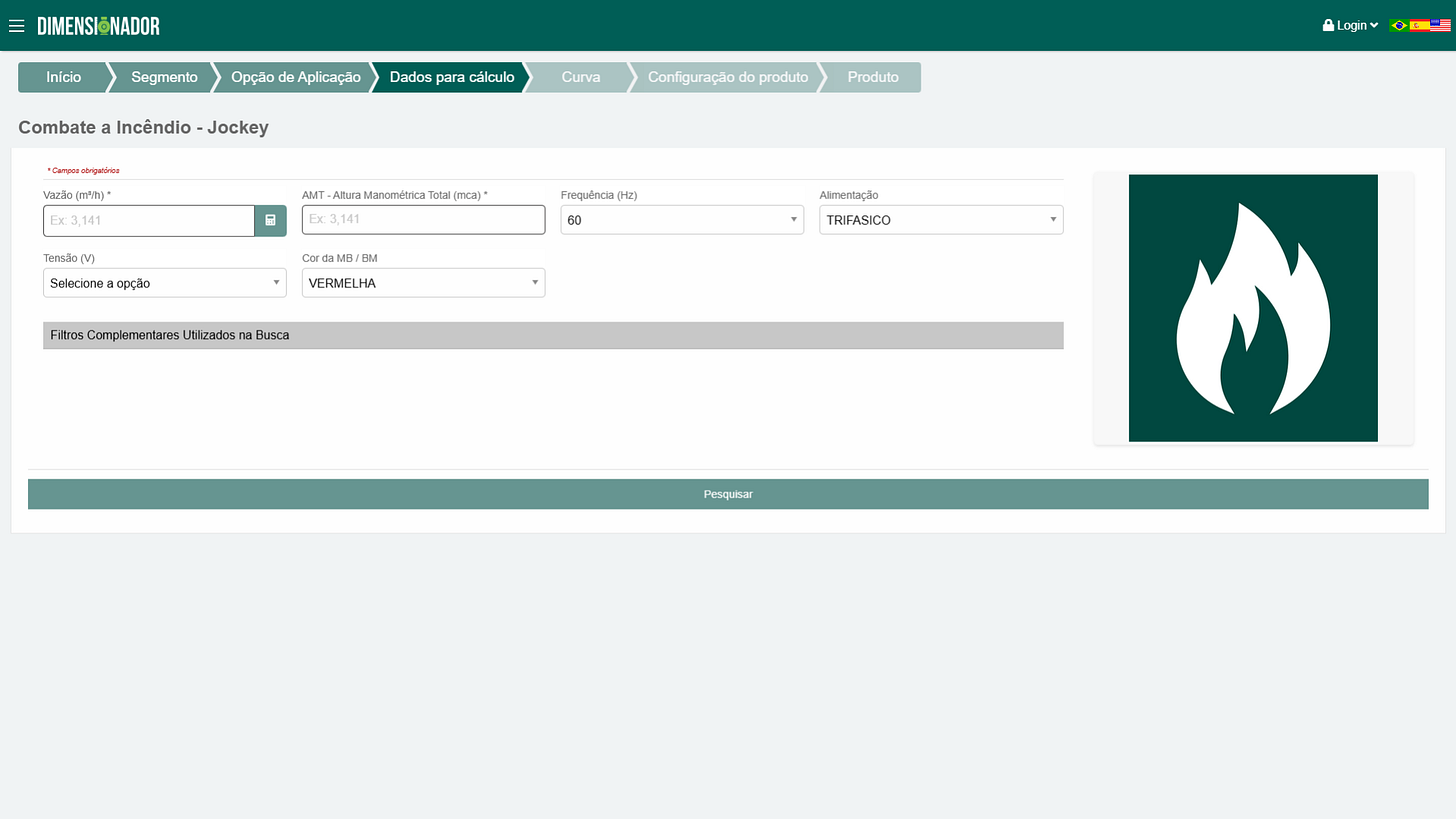
Task: Go to the Início step
Action: pos(63,77)
